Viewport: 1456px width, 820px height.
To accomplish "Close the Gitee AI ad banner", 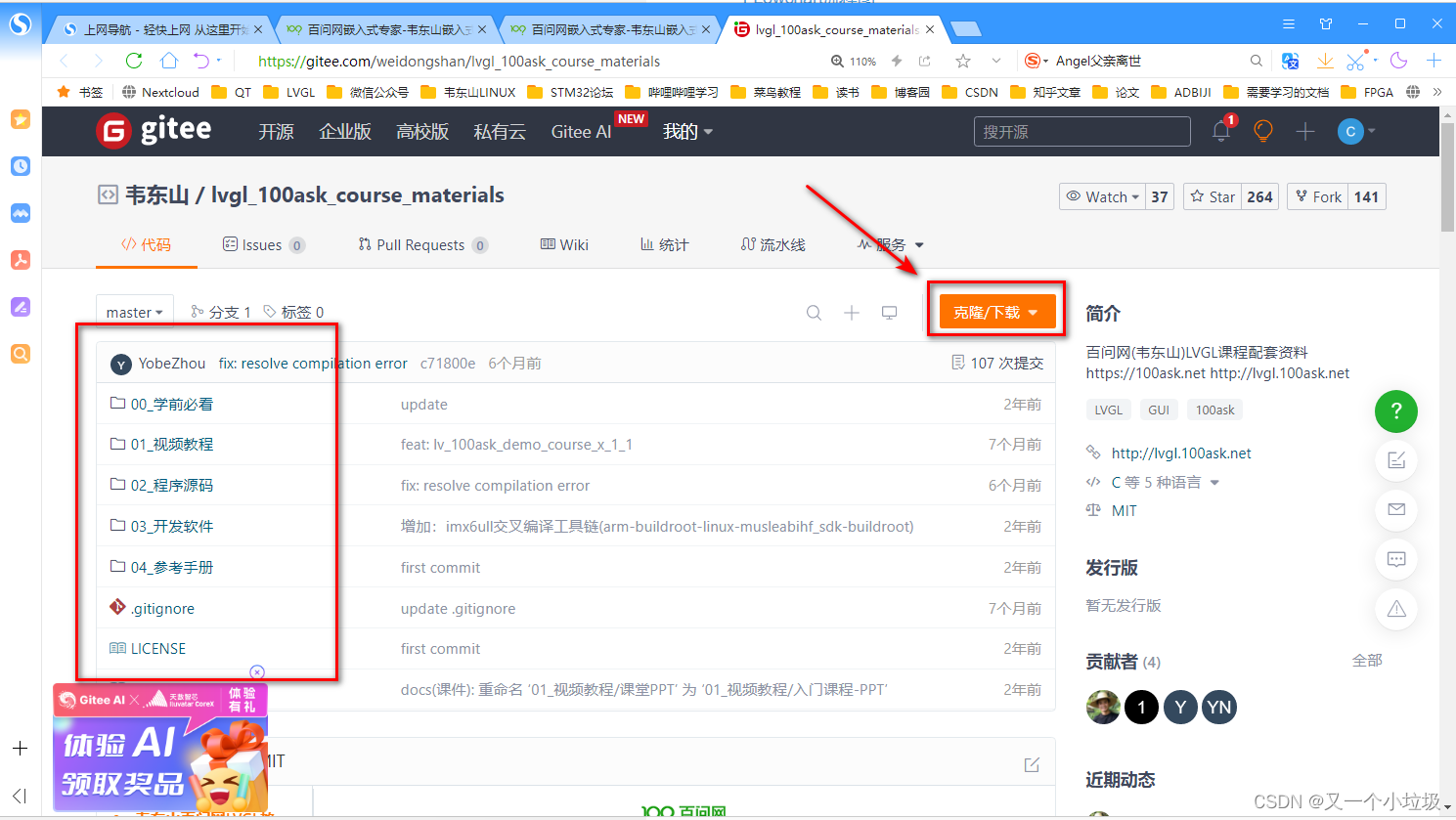I will coord(257,672).
